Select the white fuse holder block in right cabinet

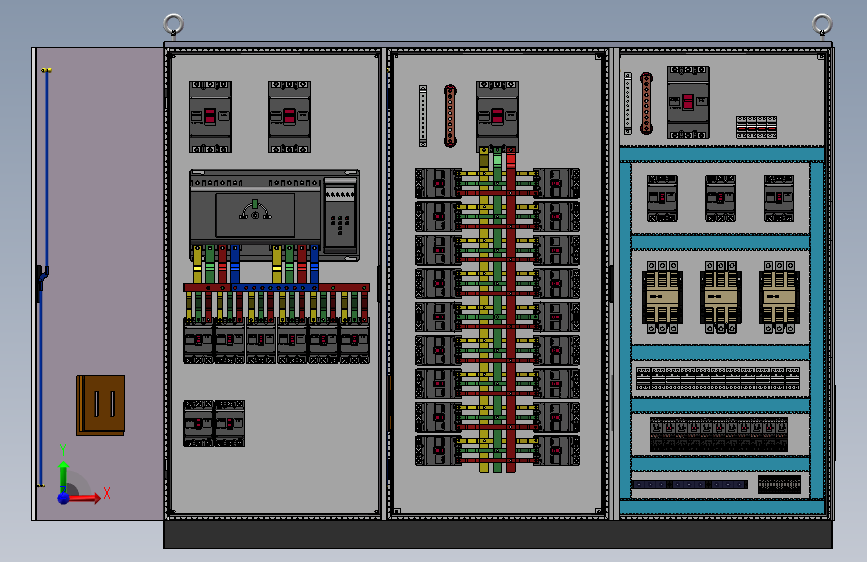tap(756, 127)
